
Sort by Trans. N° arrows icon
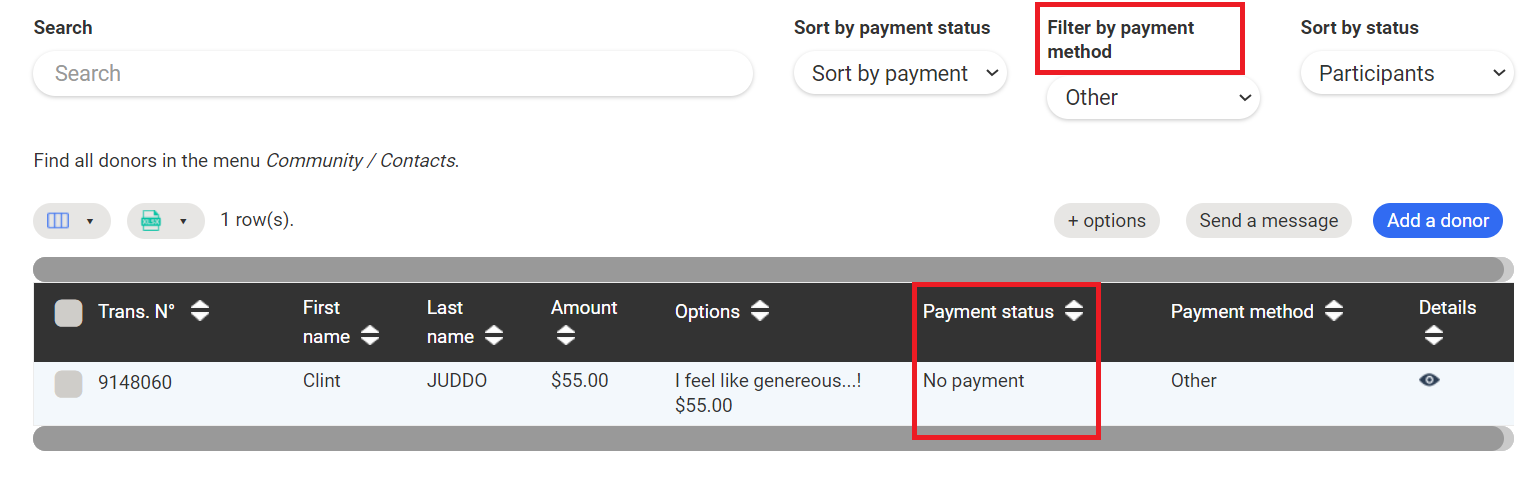pos(200,311)
